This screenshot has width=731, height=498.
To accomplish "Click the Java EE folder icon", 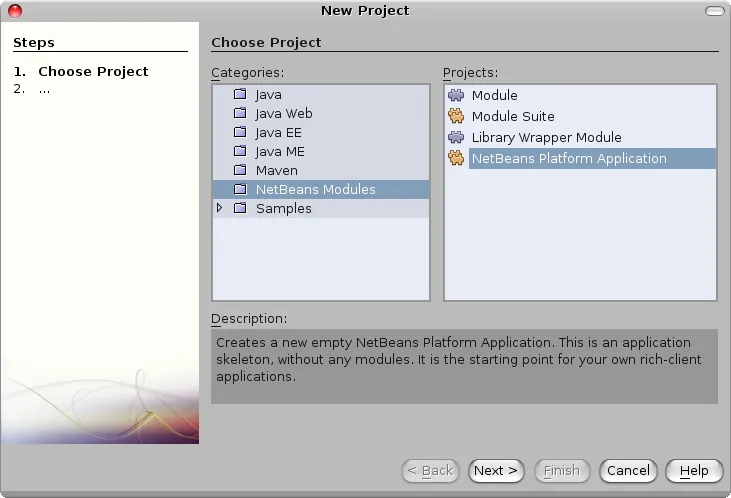I will point(240,132).
